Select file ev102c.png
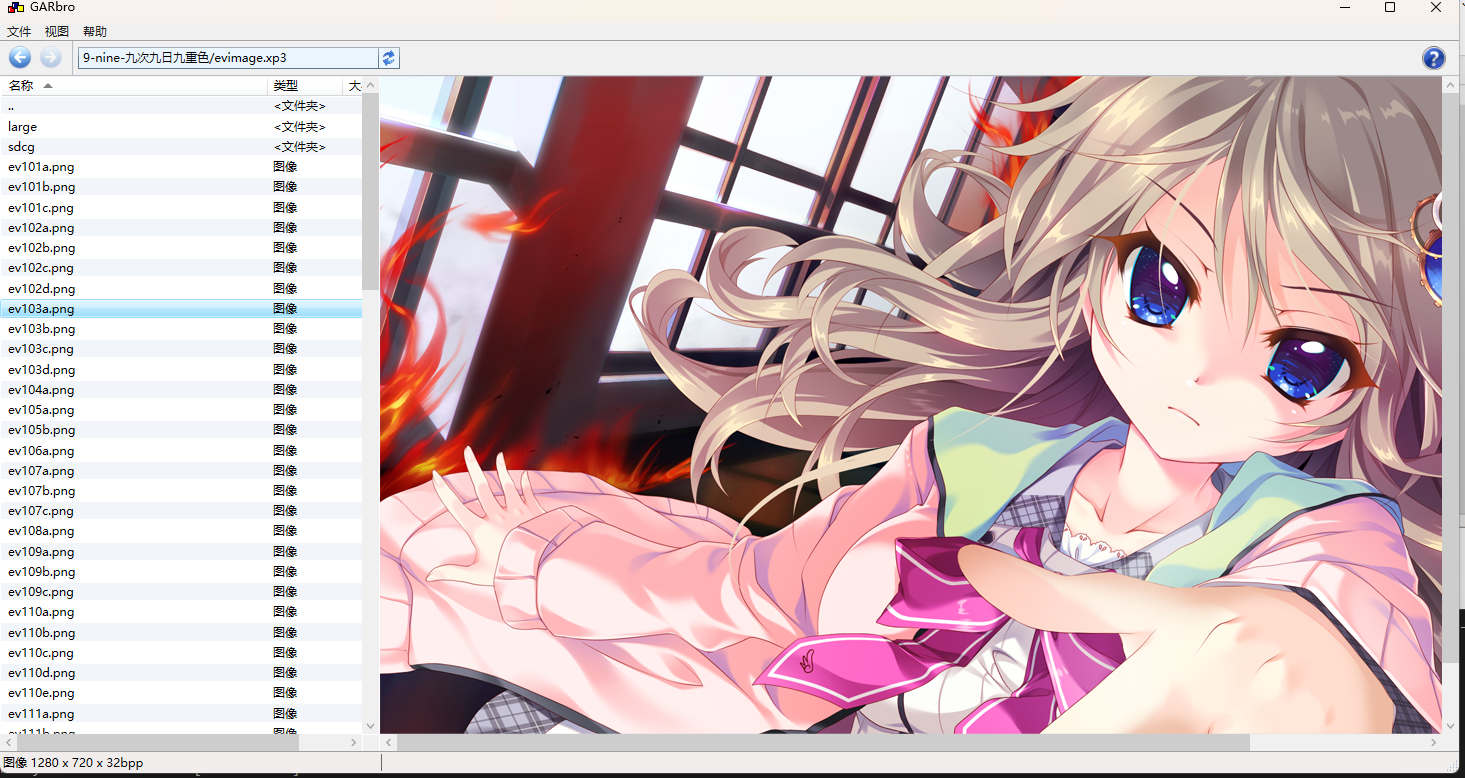Viewport: 1465px width, 778px height. click(x=181, y=268)
